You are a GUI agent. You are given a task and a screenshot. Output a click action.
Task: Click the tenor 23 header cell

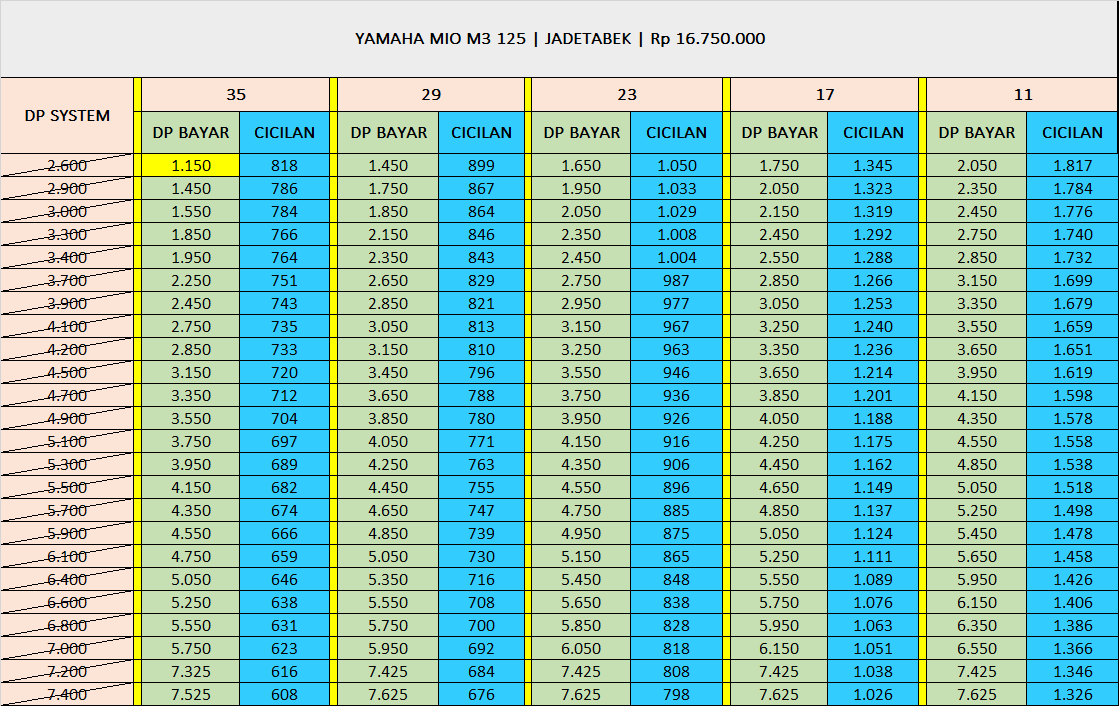coord(627,95)
